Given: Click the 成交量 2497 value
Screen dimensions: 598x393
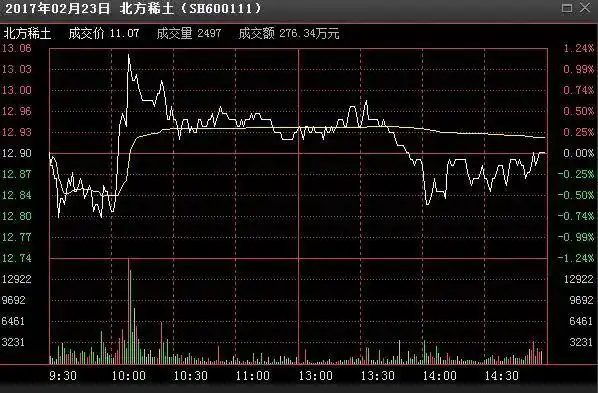Looking at the screenshot, I should [x=209, y=34].
